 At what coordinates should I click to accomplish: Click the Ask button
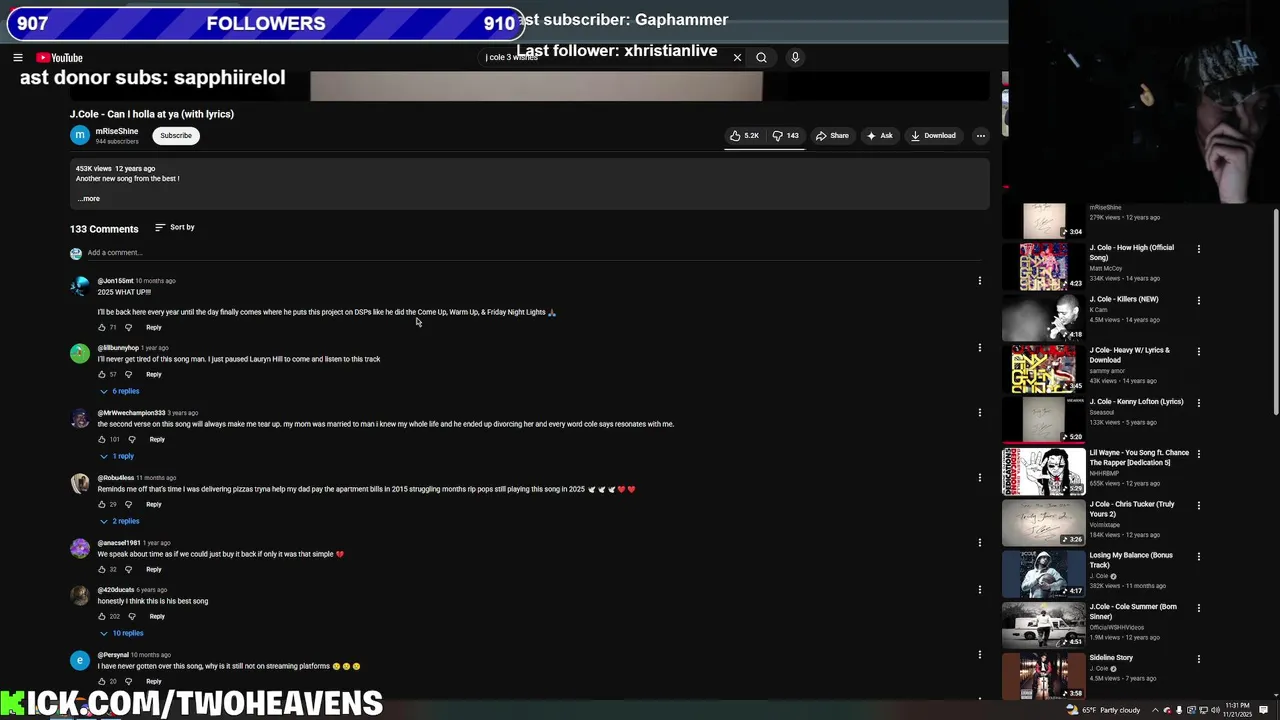tap(880, 136)
